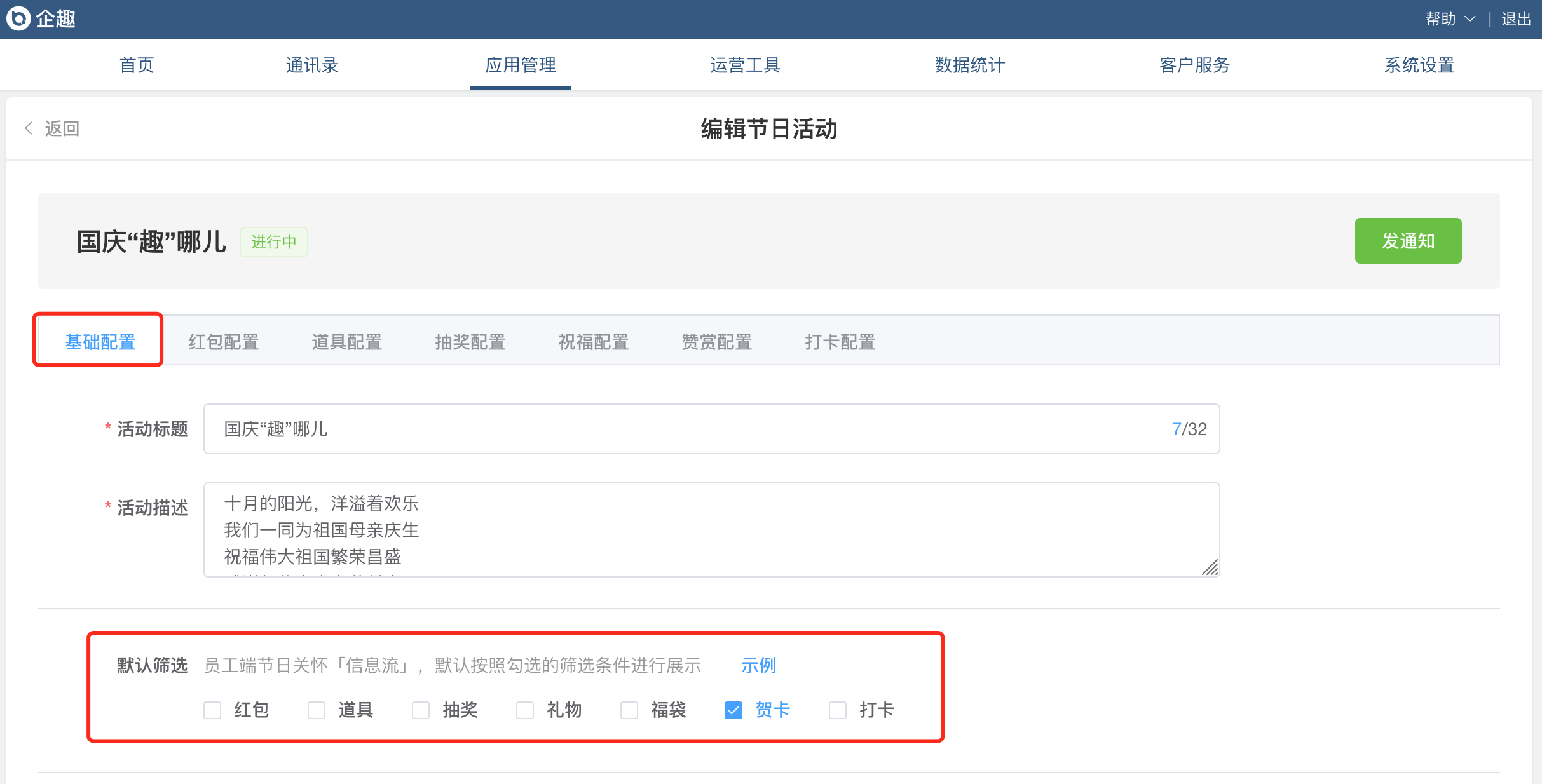Open the 系统设置 menu
The image size is (1542, 784).
coord(1419,65)
